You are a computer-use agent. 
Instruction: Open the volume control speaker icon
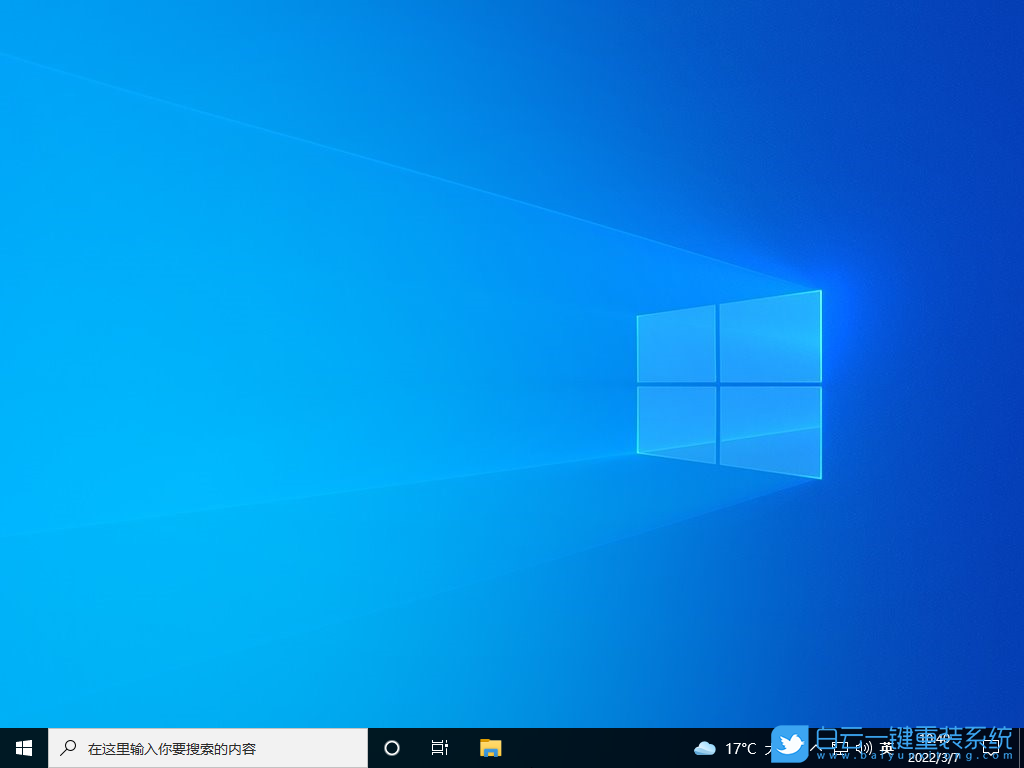click(862, 747)
